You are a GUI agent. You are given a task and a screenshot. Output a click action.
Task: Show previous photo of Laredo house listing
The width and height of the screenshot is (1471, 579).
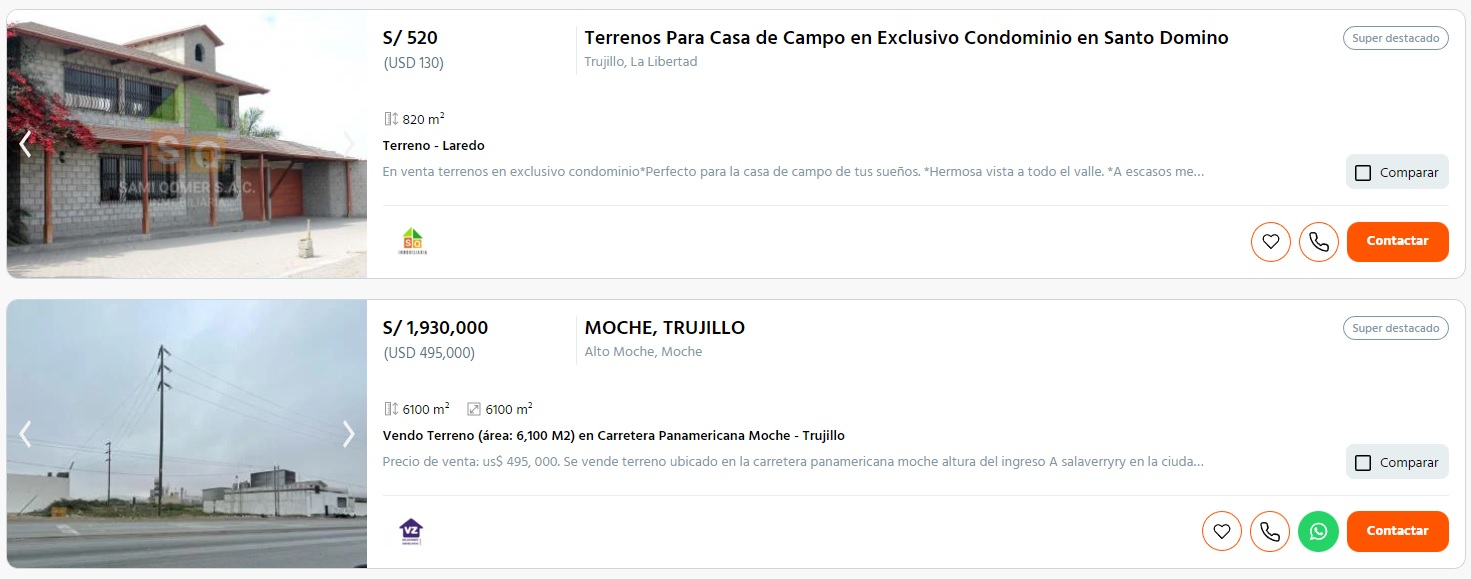coord(26,144)
